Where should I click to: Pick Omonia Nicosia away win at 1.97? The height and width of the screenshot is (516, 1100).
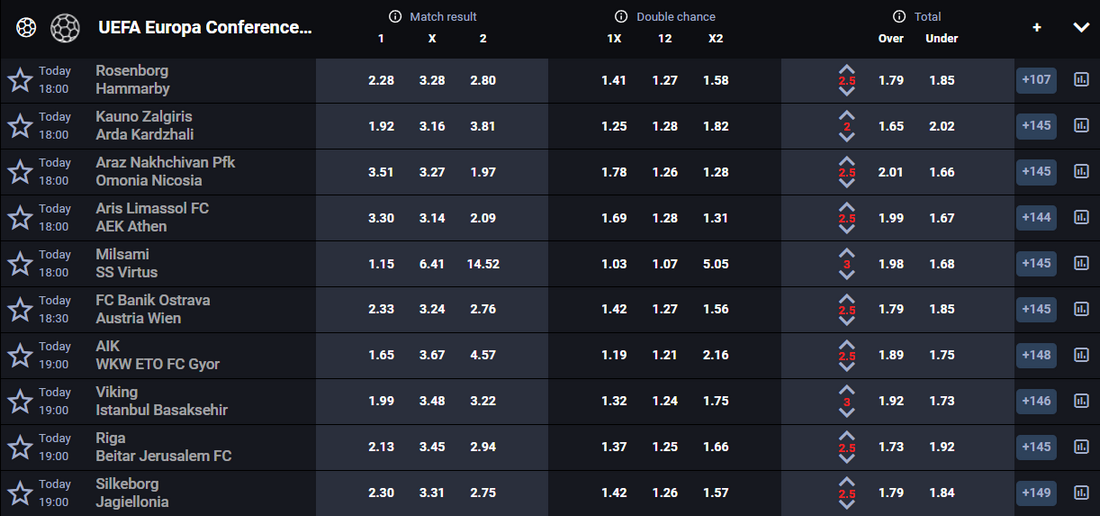483,172
